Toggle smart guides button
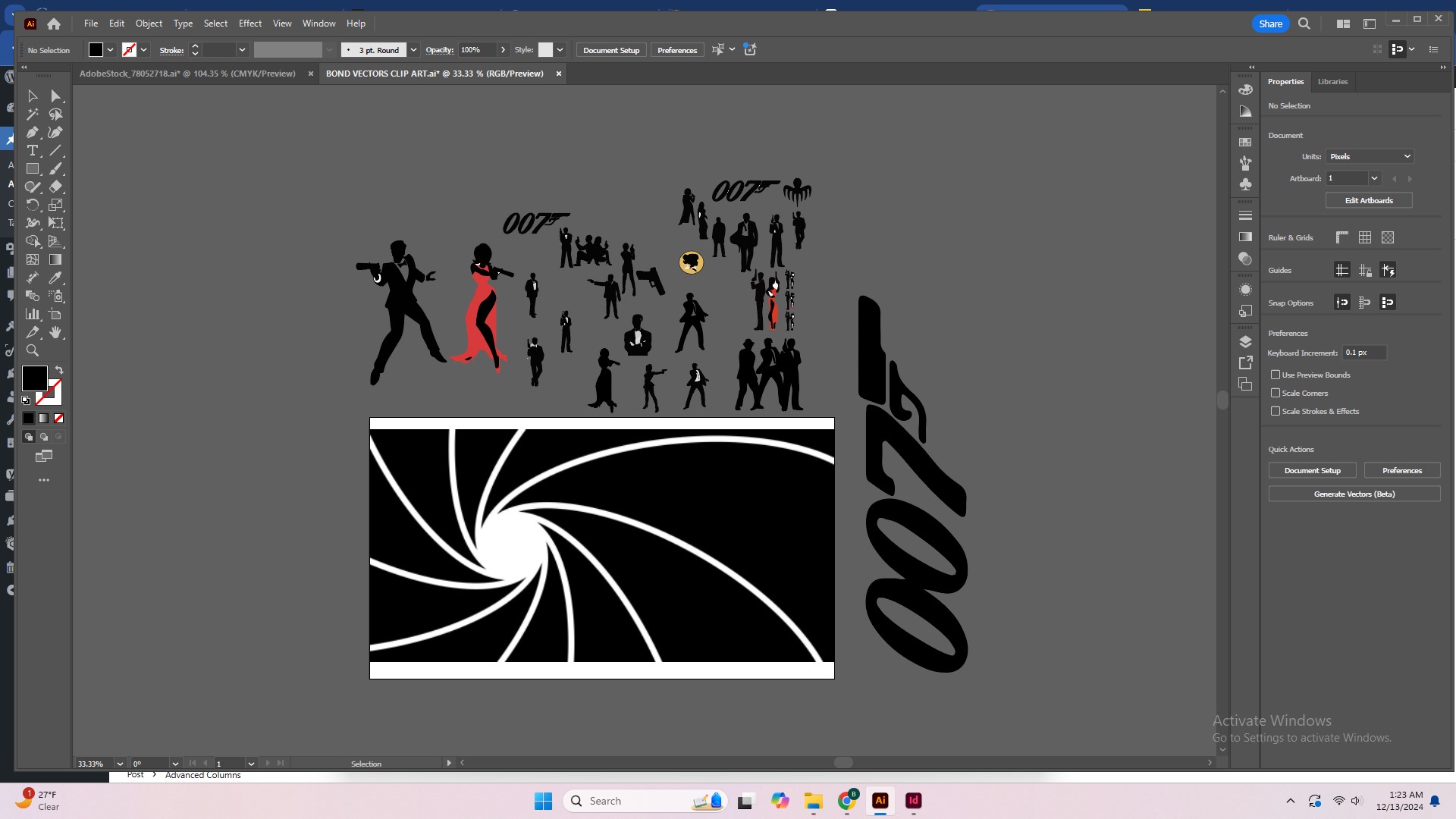This screenshot has height=819, width=1456. 1388,270
